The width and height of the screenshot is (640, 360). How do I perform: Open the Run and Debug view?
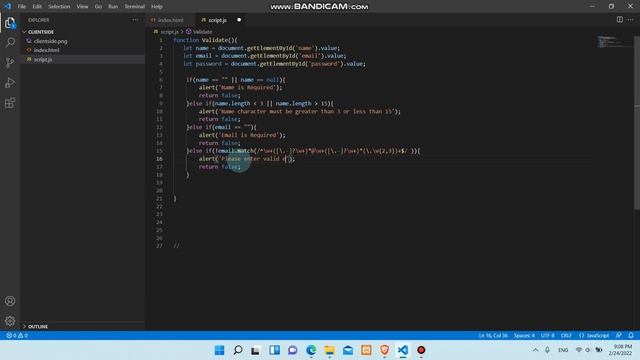coord(10,83)
